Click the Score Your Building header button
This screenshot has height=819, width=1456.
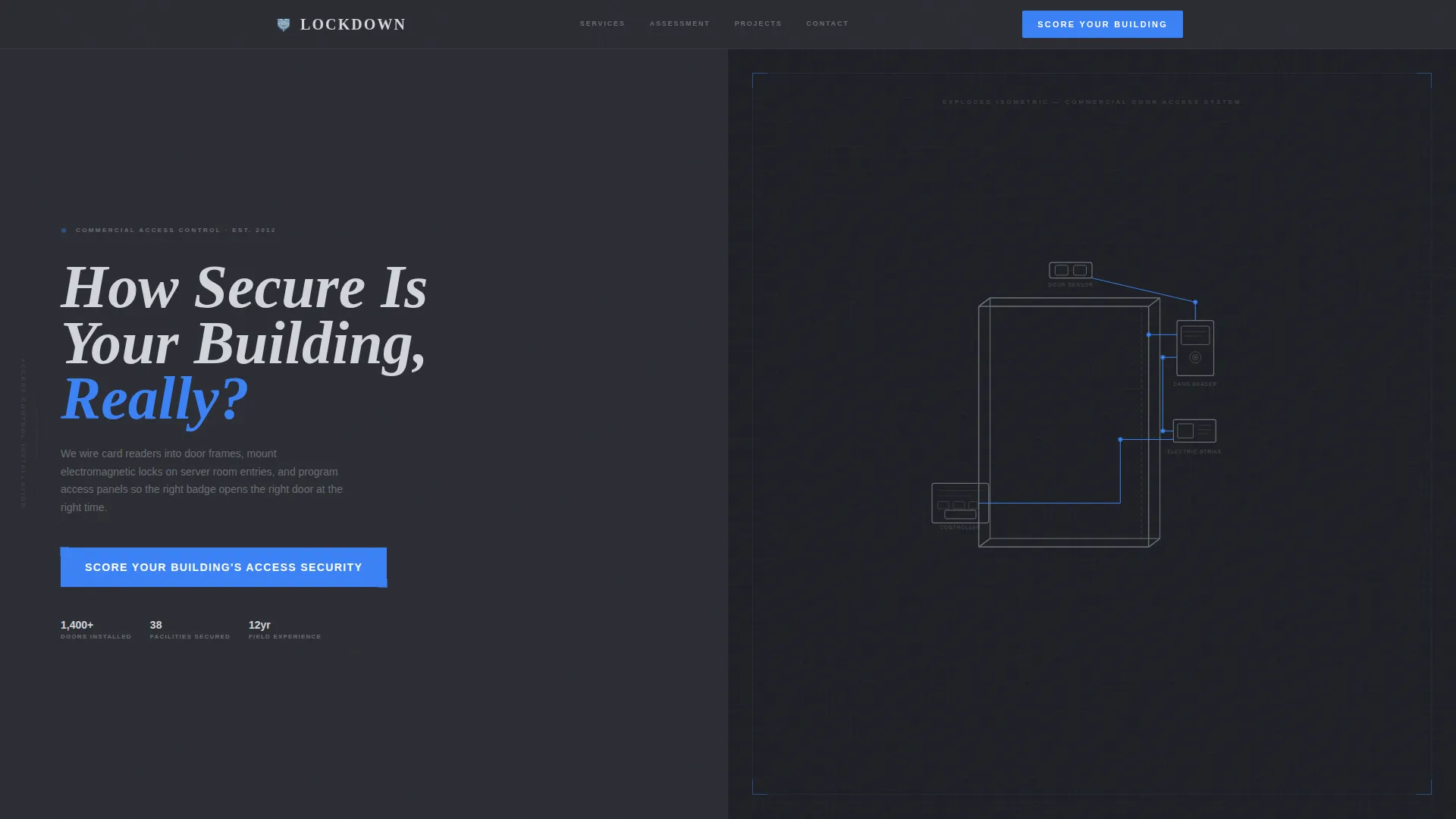click(x=1102, y=24)
